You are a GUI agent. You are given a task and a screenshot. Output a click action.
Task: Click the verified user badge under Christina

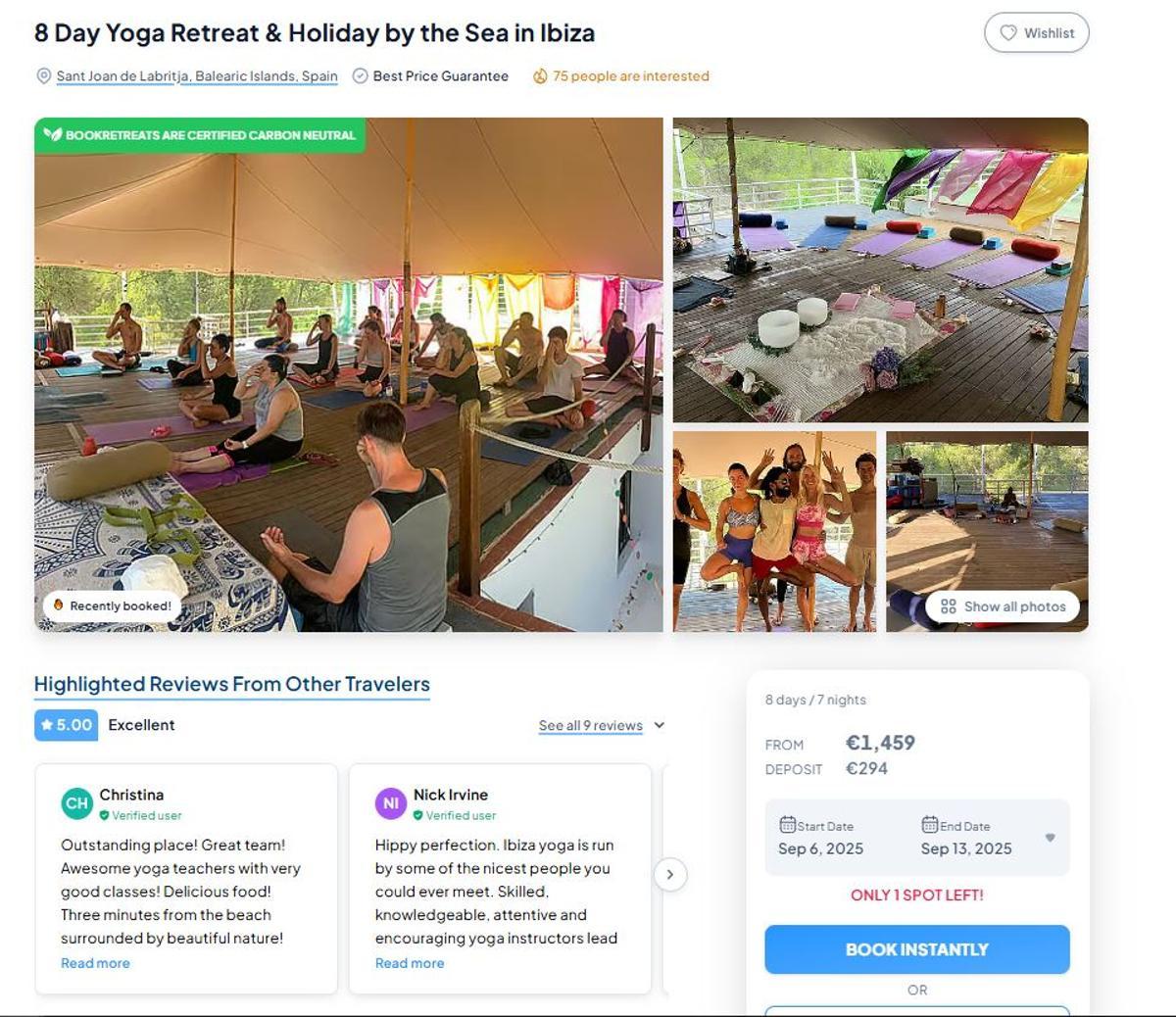[x=106, y=815]
